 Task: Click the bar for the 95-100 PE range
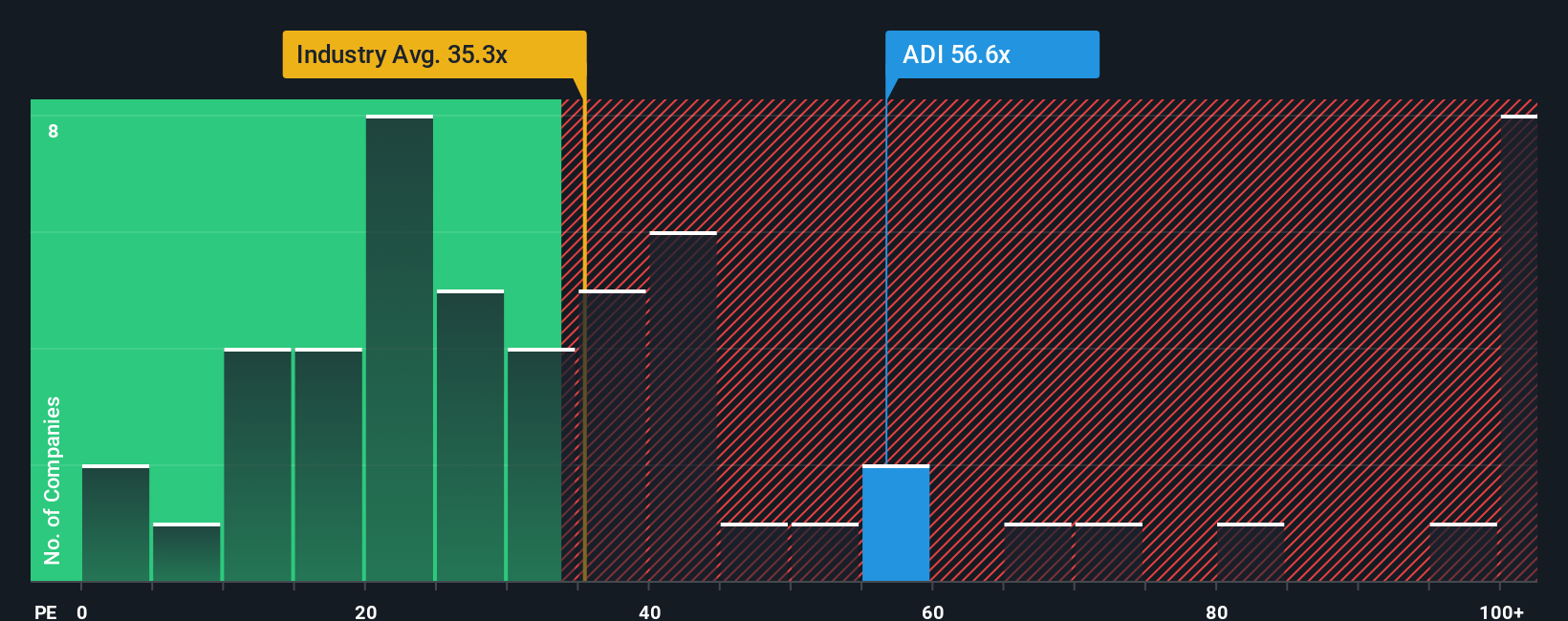(x=1464, y=552)
